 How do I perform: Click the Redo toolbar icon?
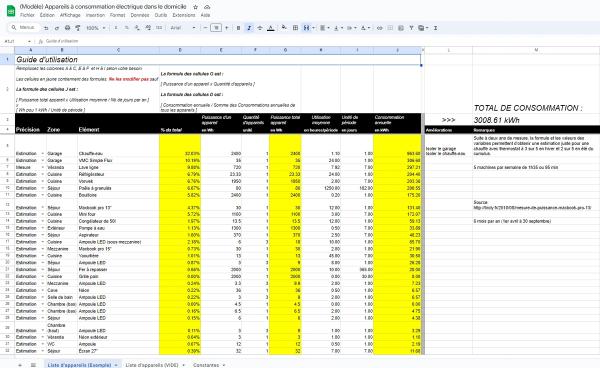(x=57, y=28)
